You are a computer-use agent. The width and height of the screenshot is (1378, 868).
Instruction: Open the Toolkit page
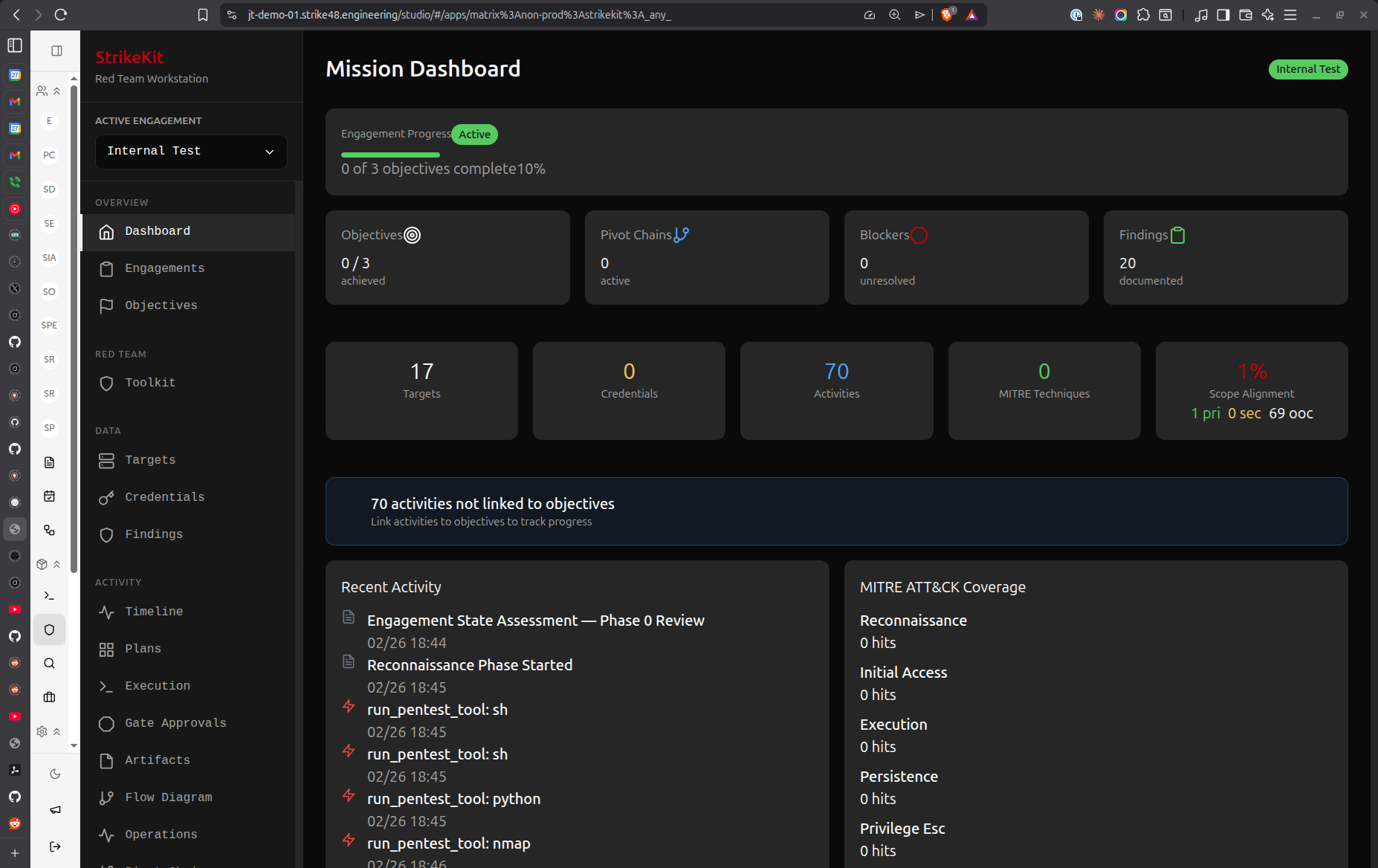tap(187, 383)
